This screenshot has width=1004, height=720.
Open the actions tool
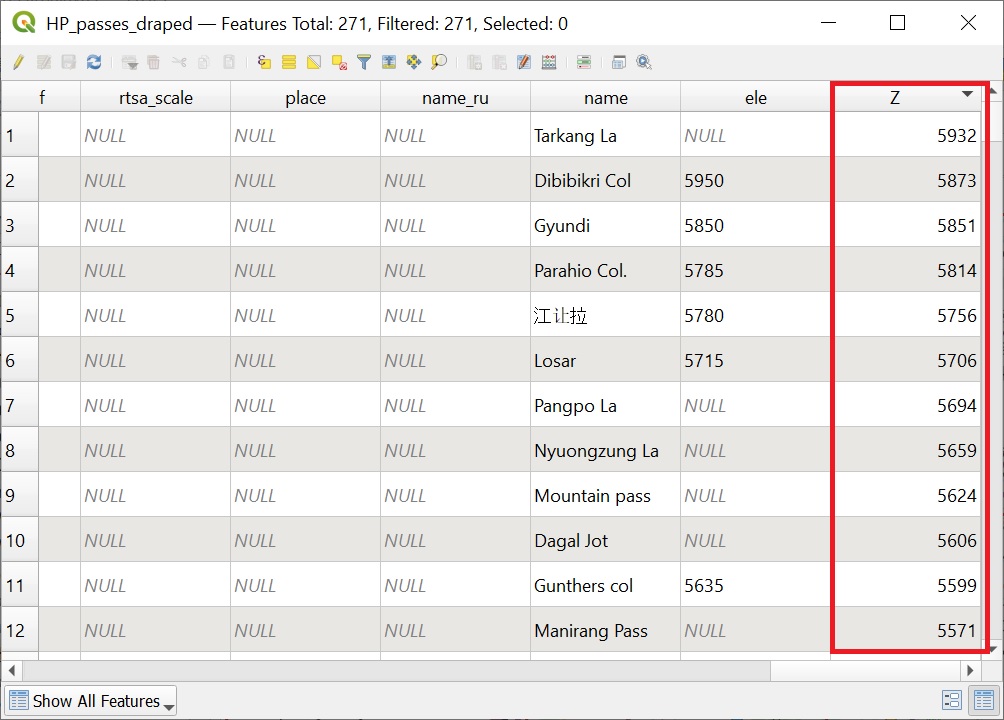[x=644, y=62]
